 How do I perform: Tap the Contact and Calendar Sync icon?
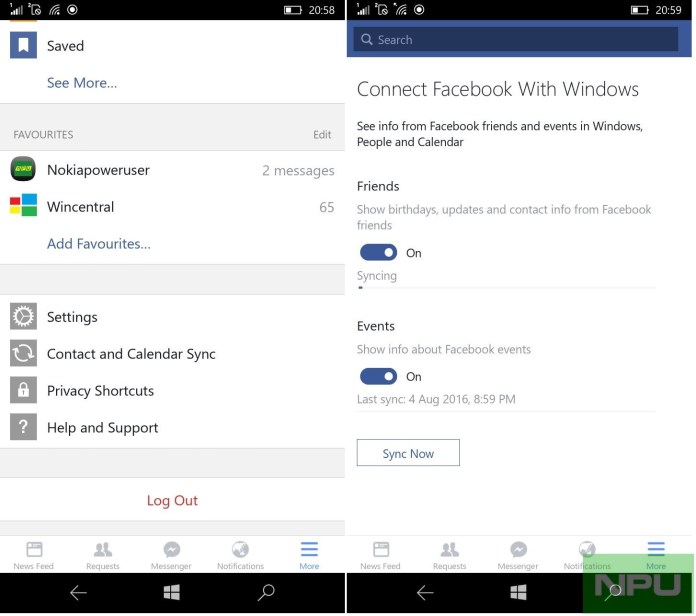pos(23,353)
